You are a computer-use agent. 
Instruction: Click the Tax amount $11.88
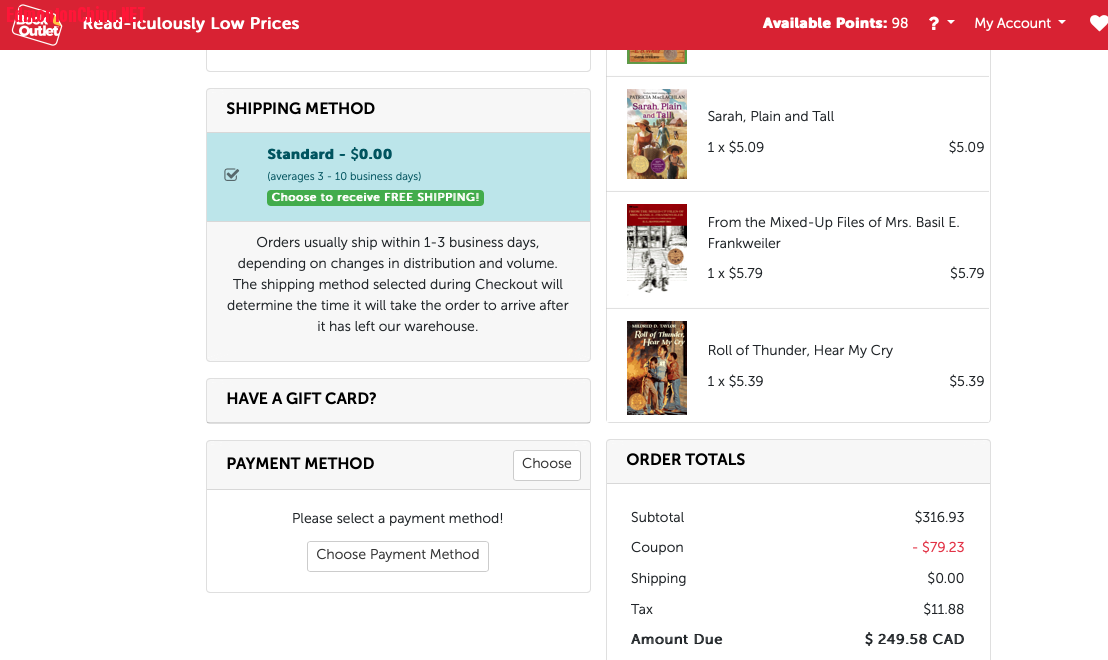point(943,609)
